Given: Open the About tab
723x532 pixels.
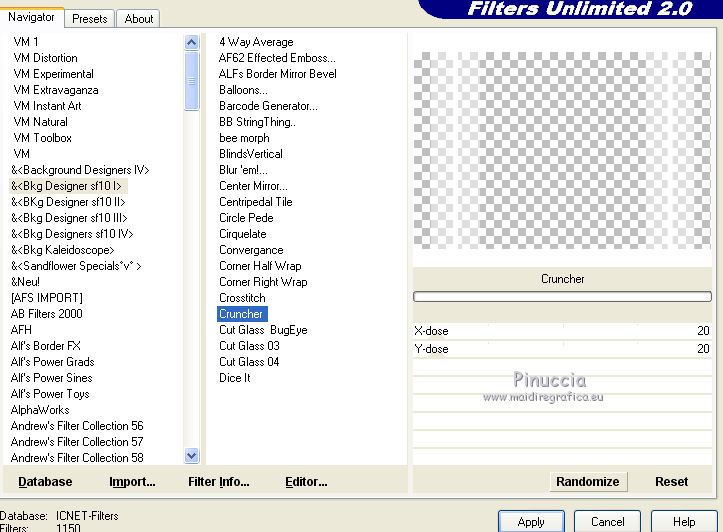Looking at the screenshot, I should click(x=138, y=19).
